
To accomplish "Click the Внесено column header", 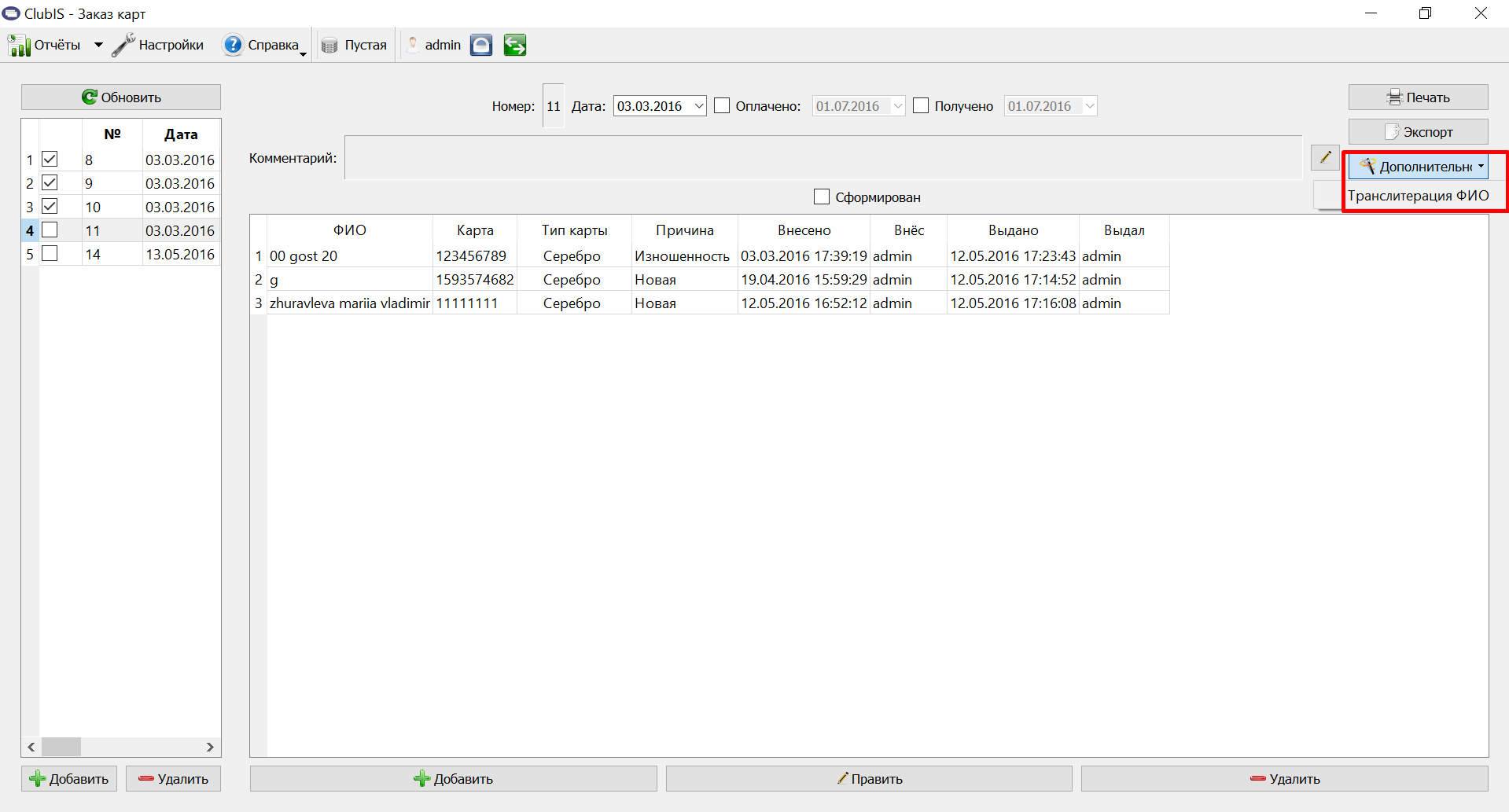I will 804,230.
